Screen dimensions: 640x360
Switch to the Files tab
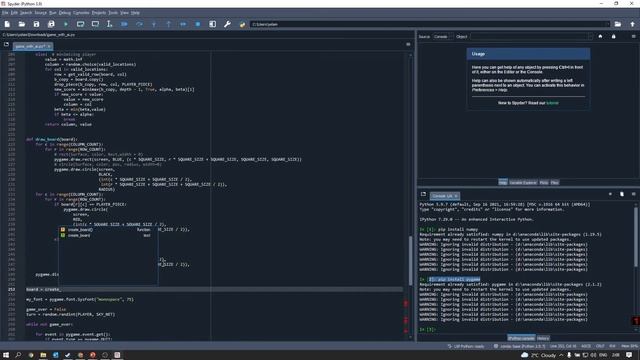pyautogui.click(x=554, y=182)
